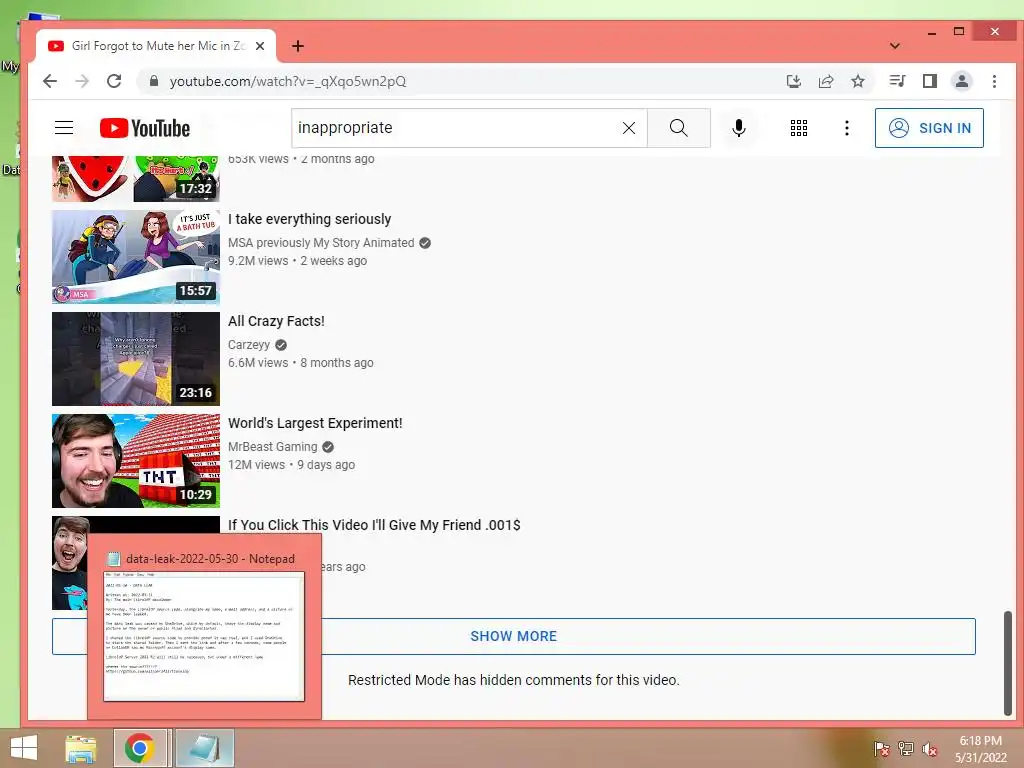1024x768 pixels.
Task: Open 'I take everything seriously' video title
Action: tap(310, 219)
